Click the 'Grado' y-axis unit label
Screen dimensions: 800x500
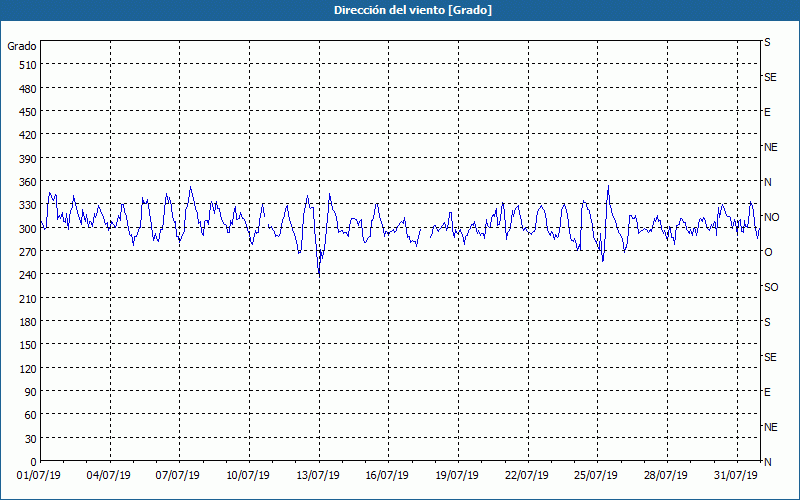click(22, 46)
